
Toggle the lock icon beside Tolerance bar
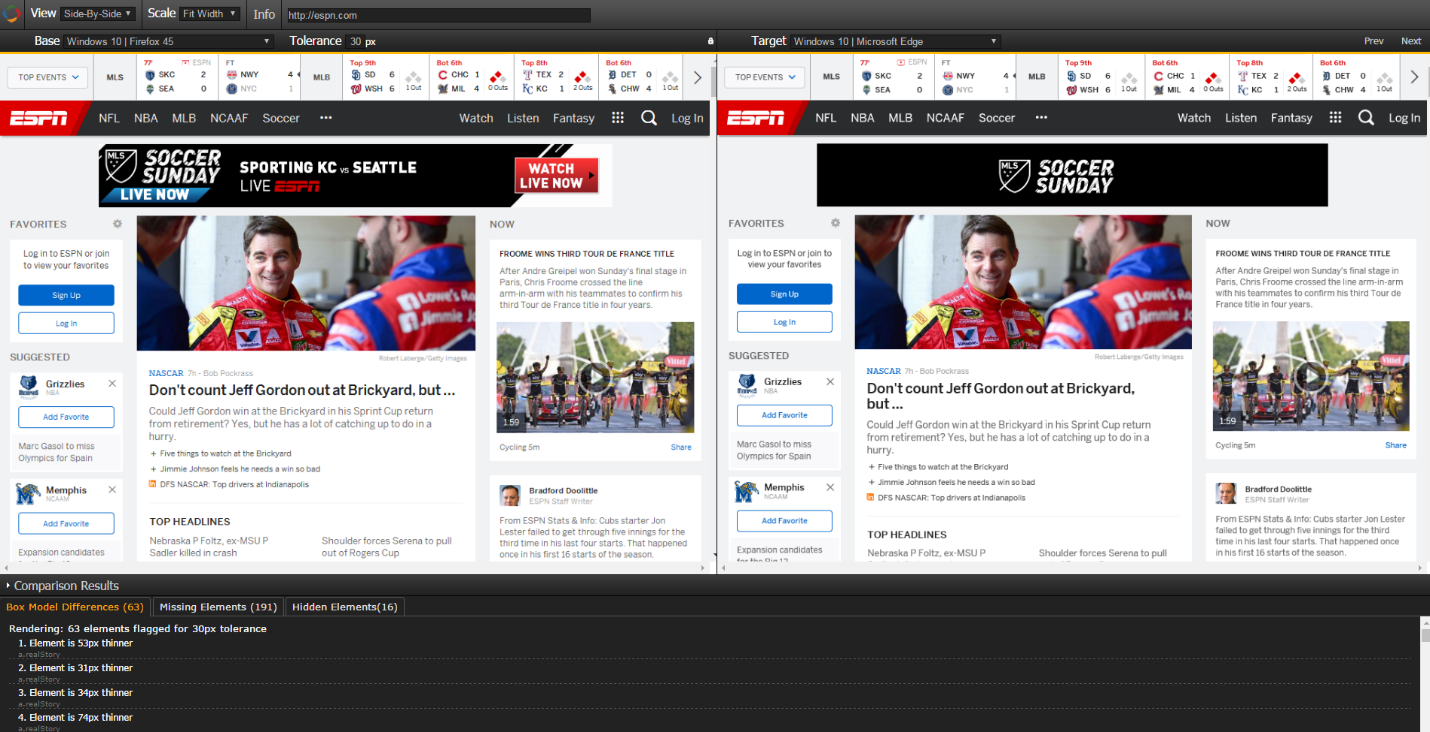(710, 41)
